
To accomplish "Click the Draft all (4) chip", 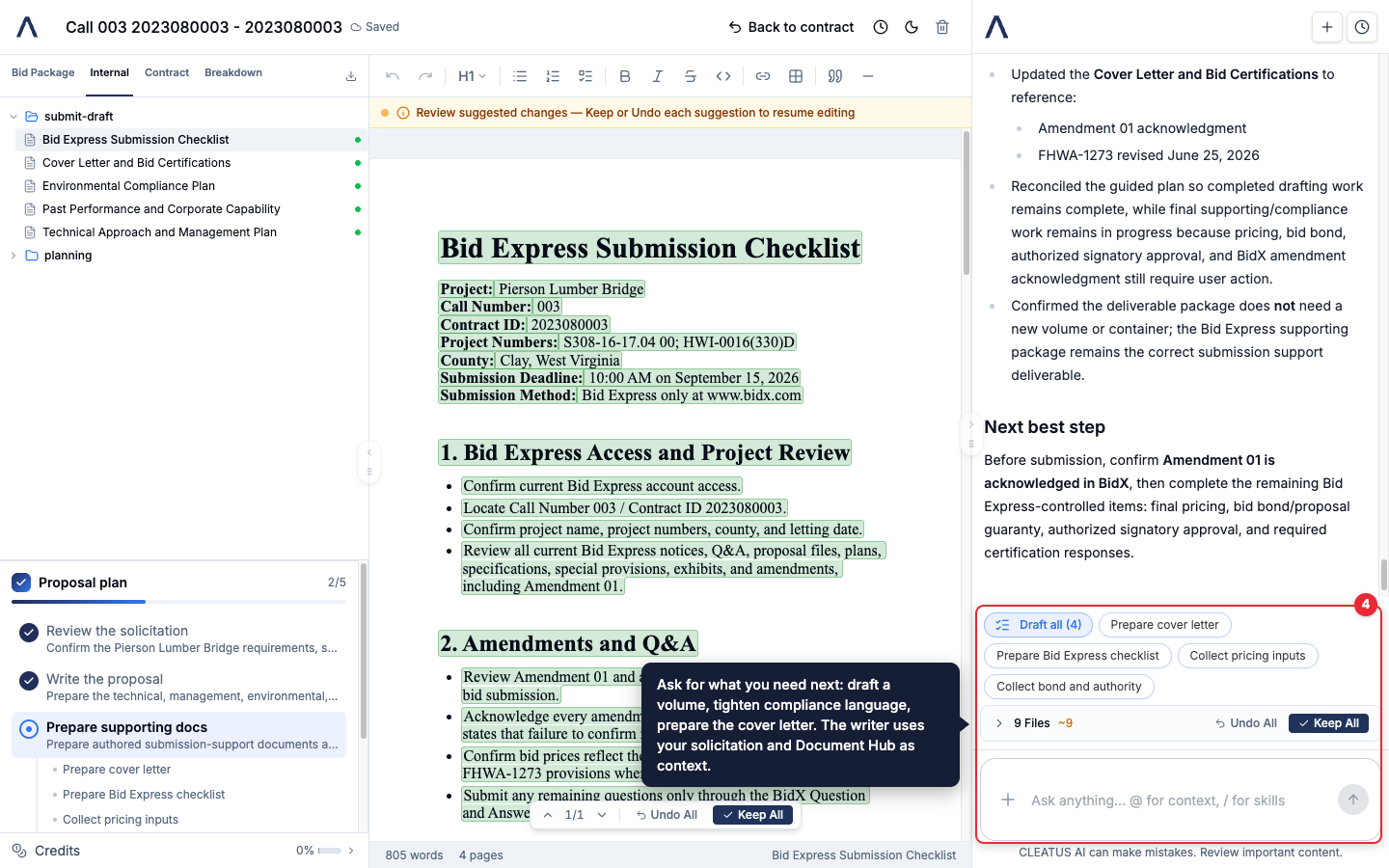I will tap(1038, 625).
